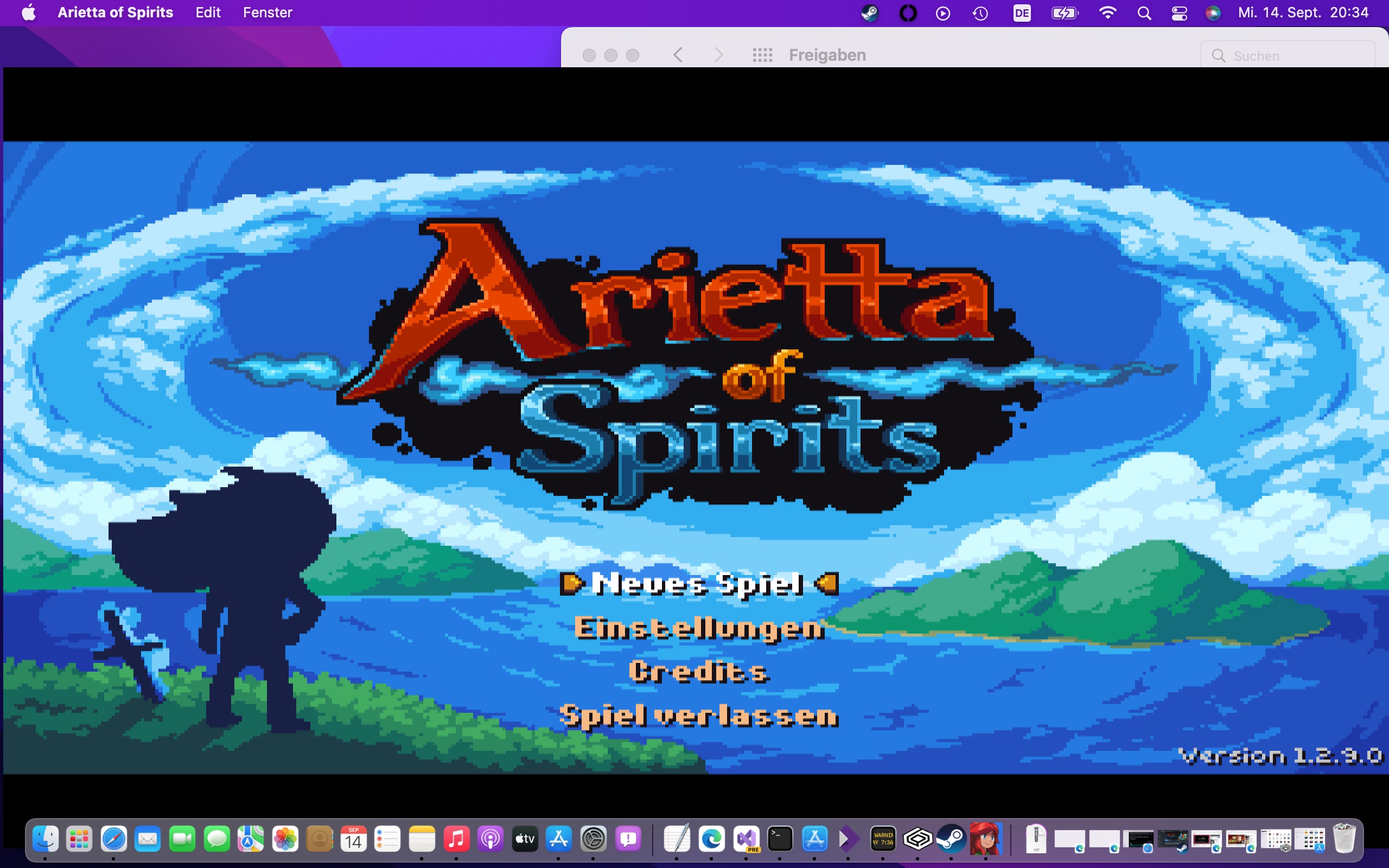Open TextEdit from the Dock
Image resolution: width=1389 pixels, height=868 pixels.
coord(677,839)
